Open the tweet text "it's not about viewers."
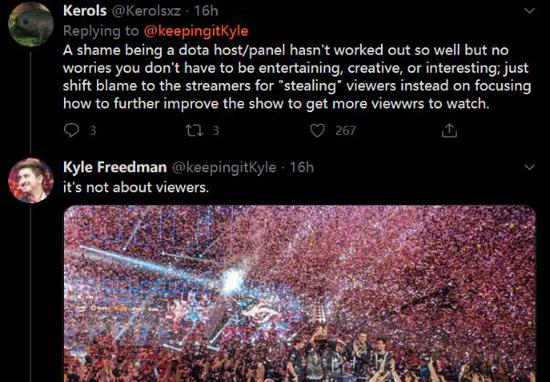Viewport: 550px width, 382px height. [136, 187]
